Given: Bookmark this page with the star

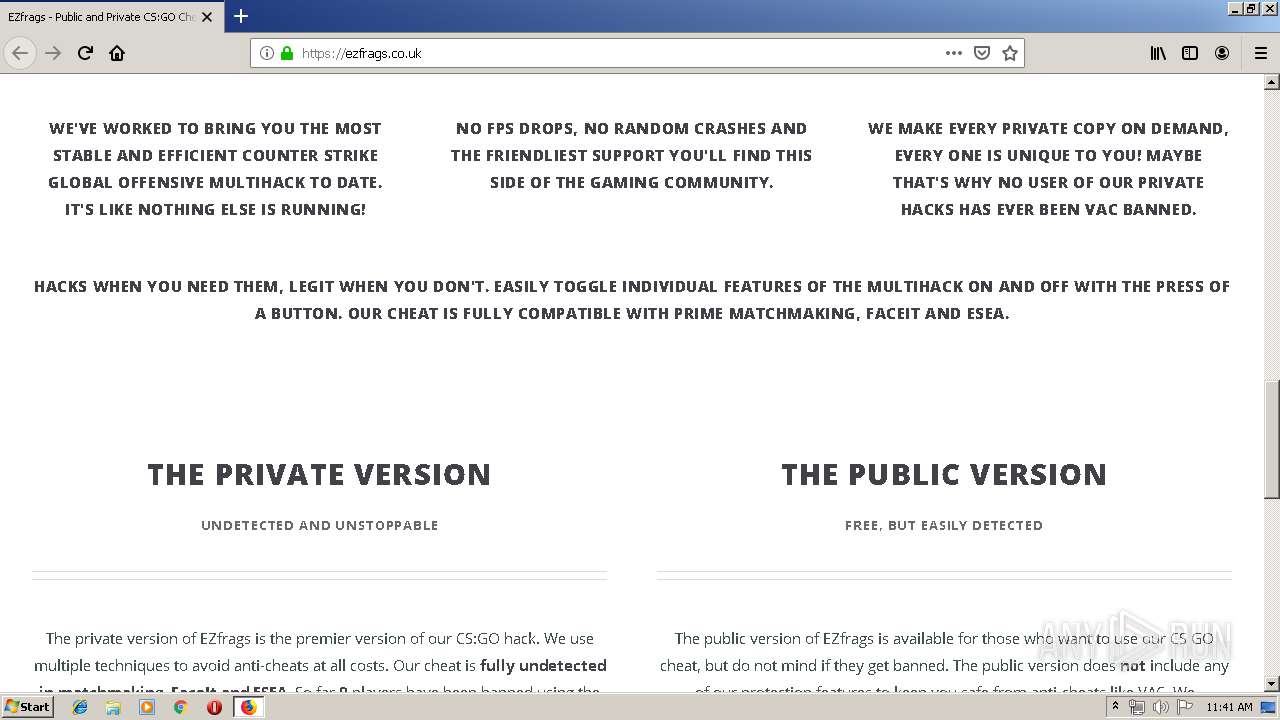Looking at the screenshot, I should 1010,53.
